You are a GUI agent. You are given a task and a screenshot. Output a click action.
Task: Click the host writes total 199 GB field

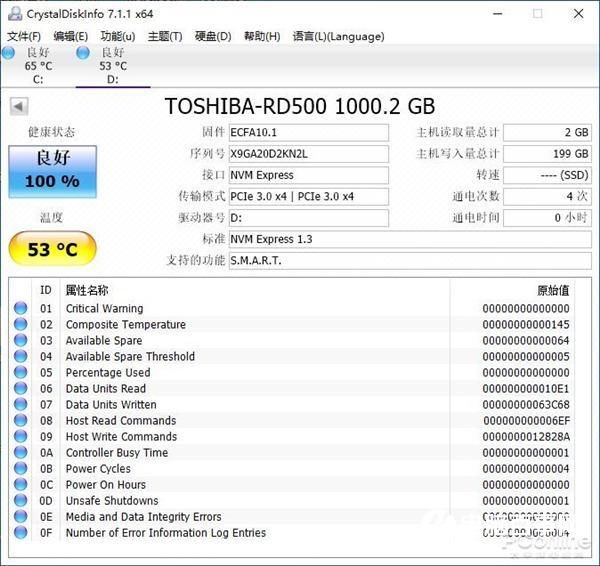point(548,154)
